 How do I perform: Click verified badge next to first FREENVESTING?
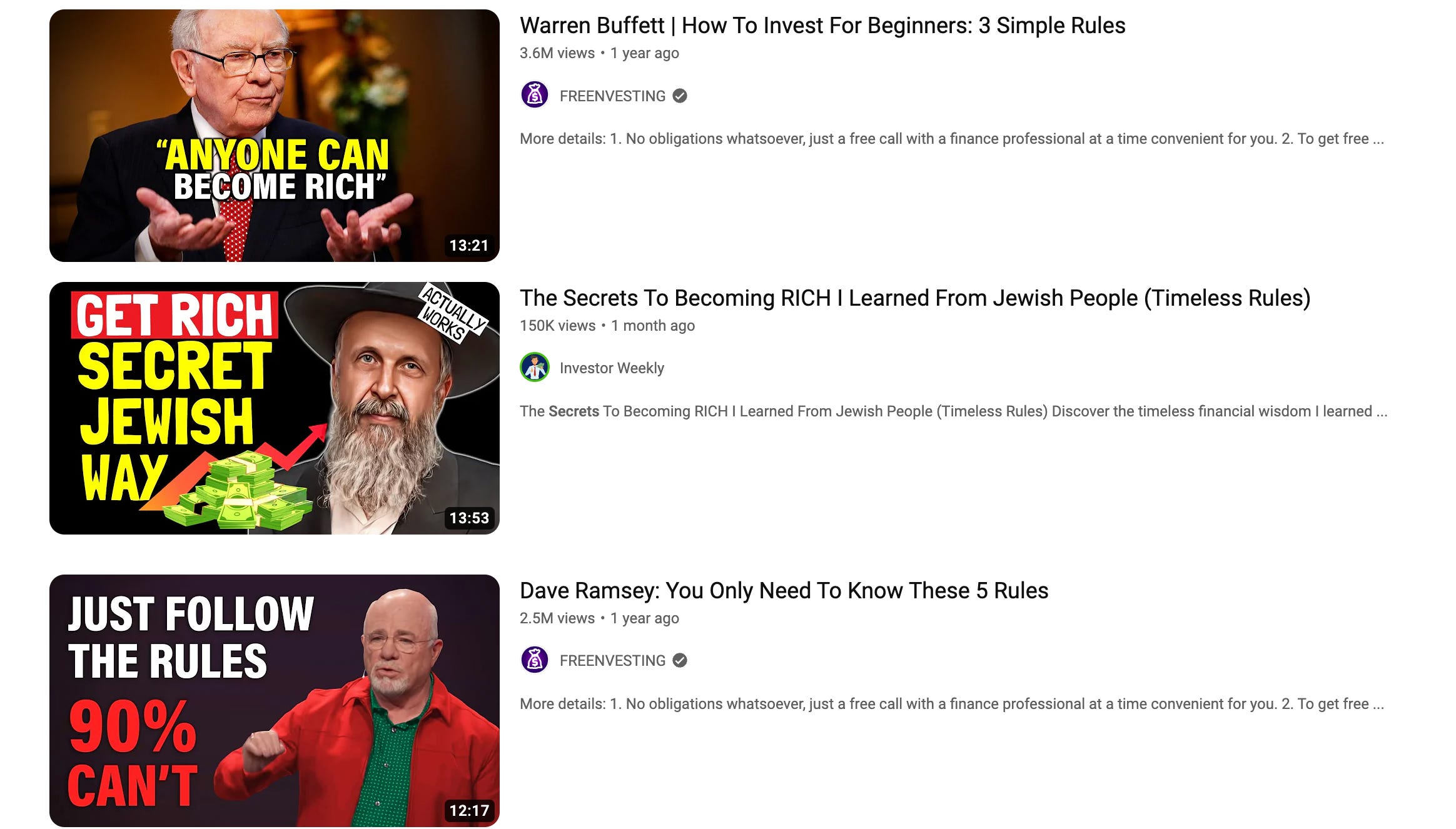[680, 96]
